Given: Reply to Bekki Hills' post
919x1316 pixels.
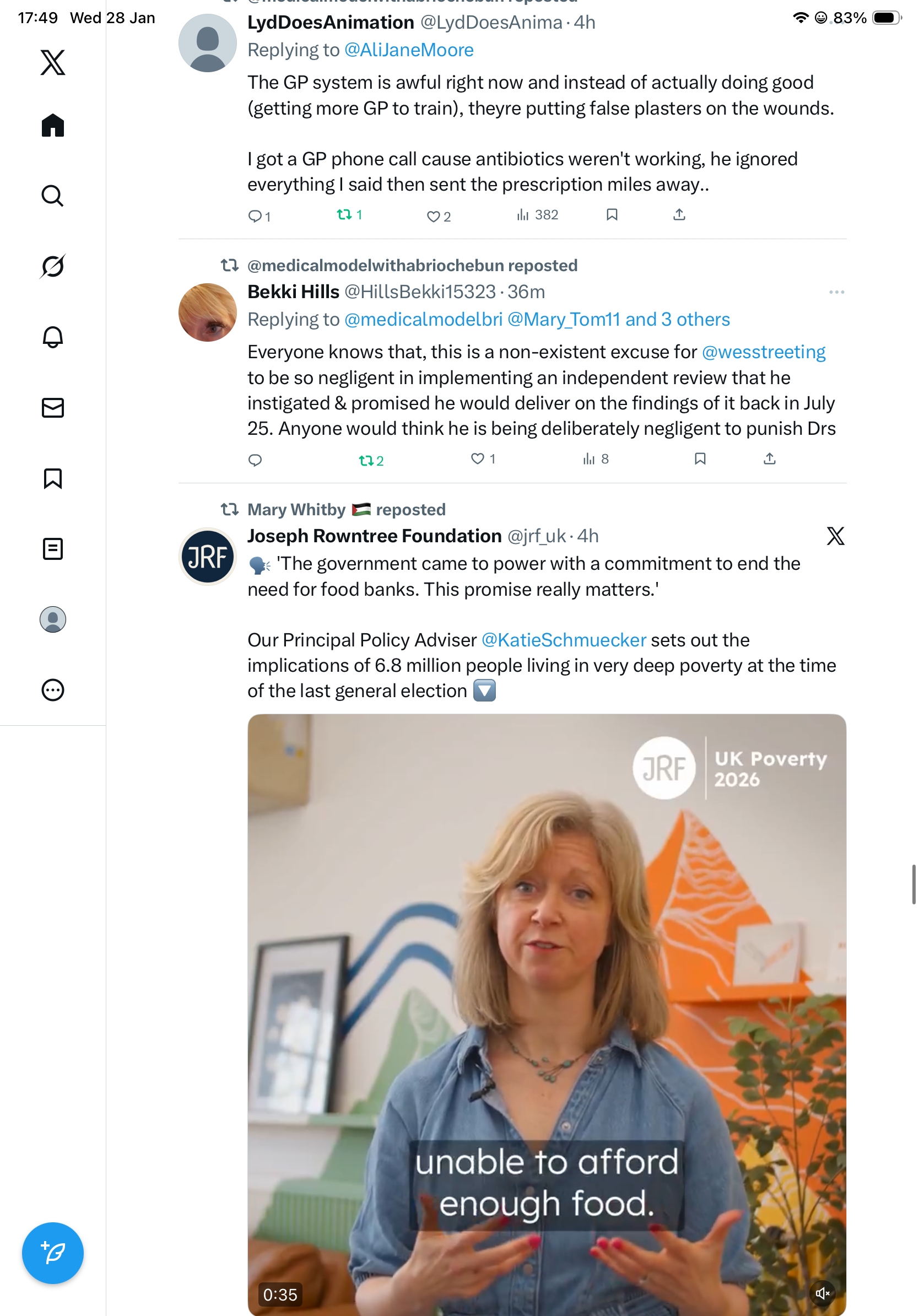Looking at the screenshot, I should [x=255, y=460].
